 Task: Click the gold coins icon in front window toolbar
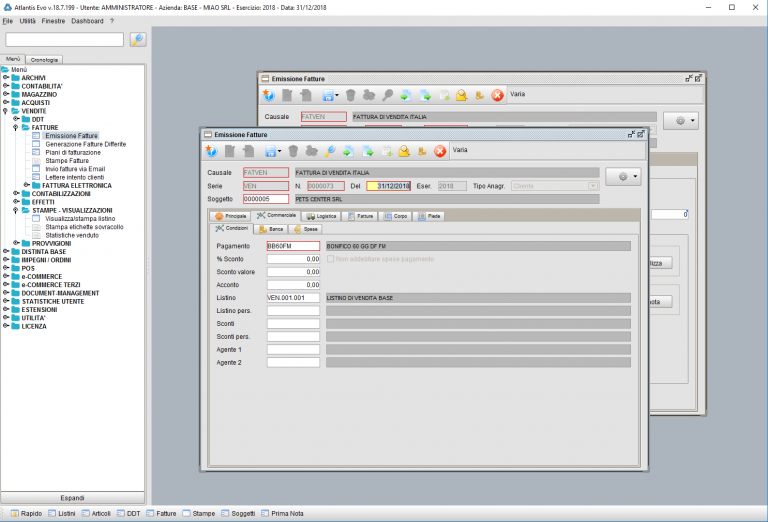[x=422, y=151]
